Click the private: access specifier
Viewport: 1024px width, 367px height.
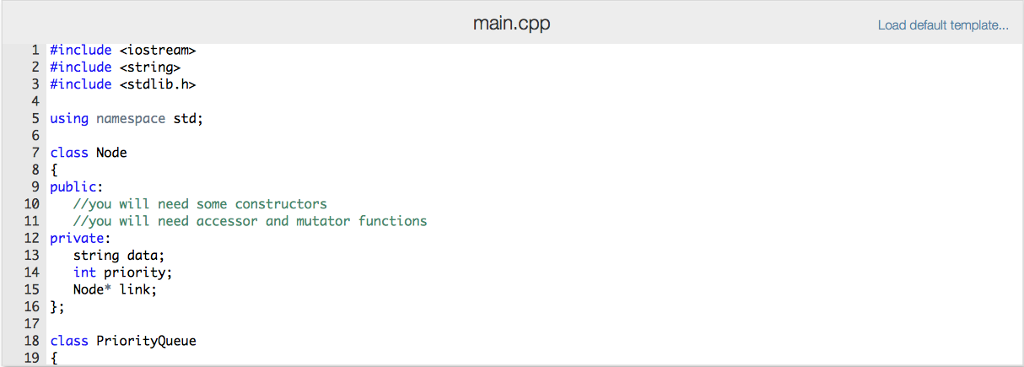coord(80,238)
